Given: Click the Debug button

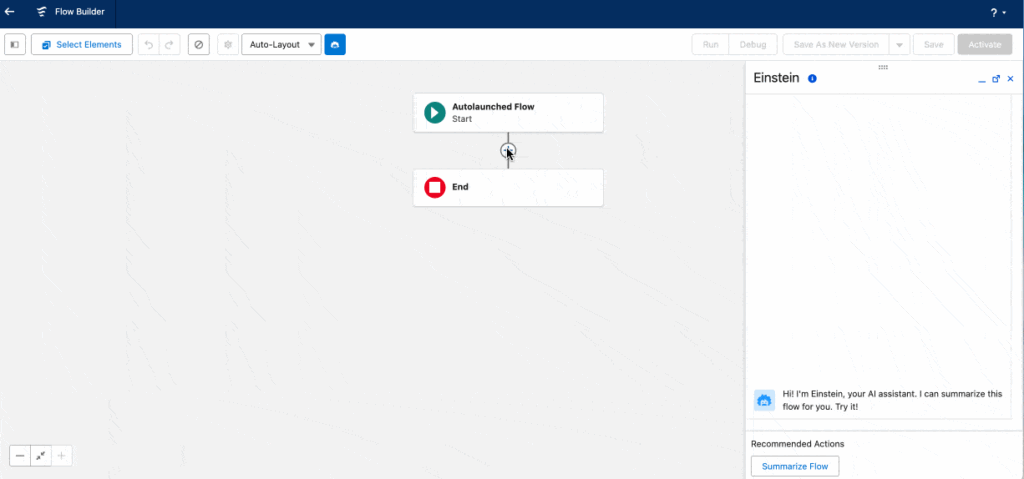Looking at the screenshot, I should [x=751, y=45].
